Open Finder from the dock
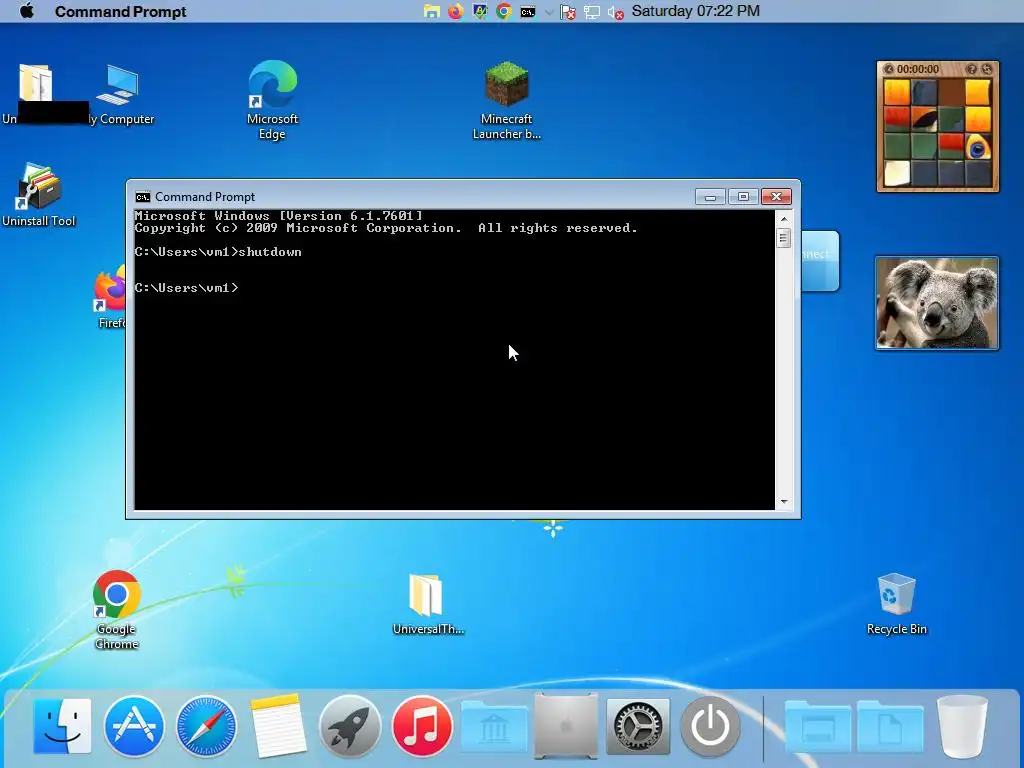 pos(63,726)
